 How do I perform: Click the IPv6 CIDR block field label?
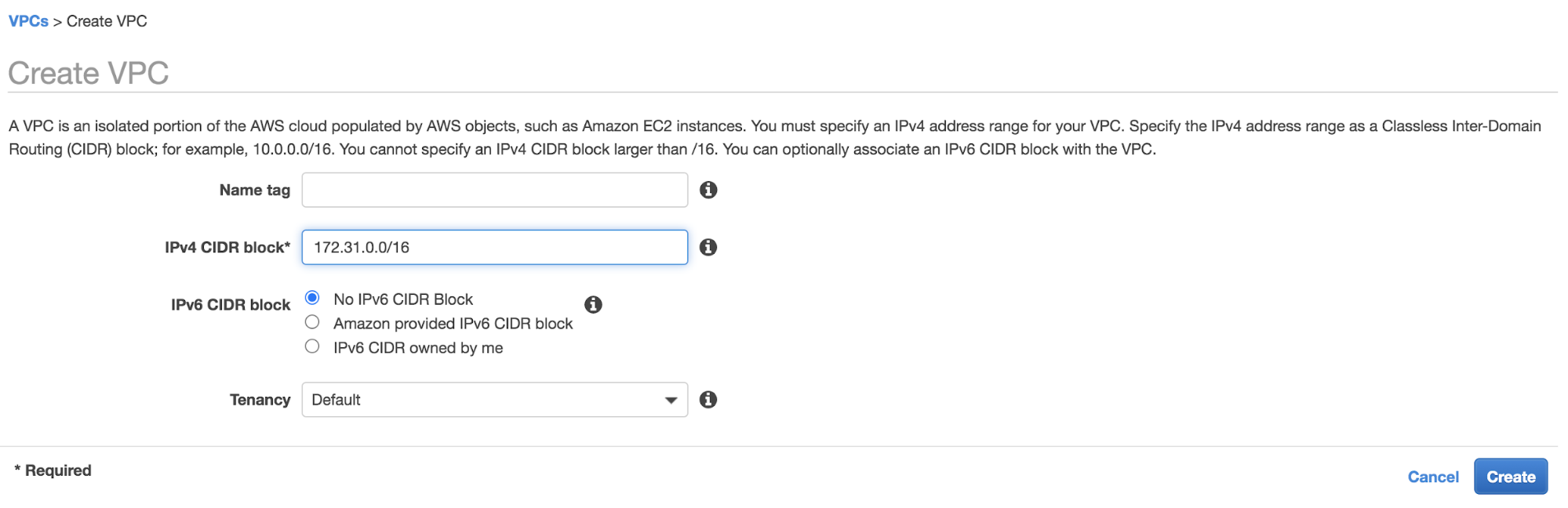pos(229,304)
